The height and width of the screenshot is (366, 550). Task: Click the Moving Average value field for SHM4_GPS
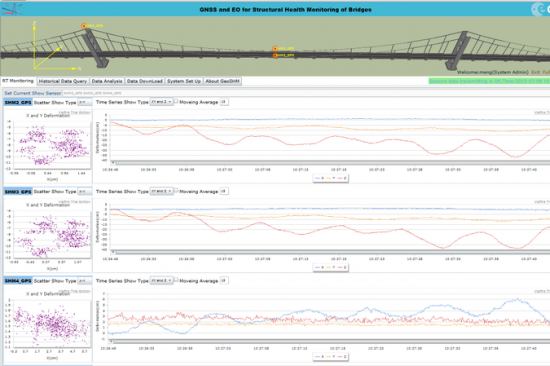224,280
